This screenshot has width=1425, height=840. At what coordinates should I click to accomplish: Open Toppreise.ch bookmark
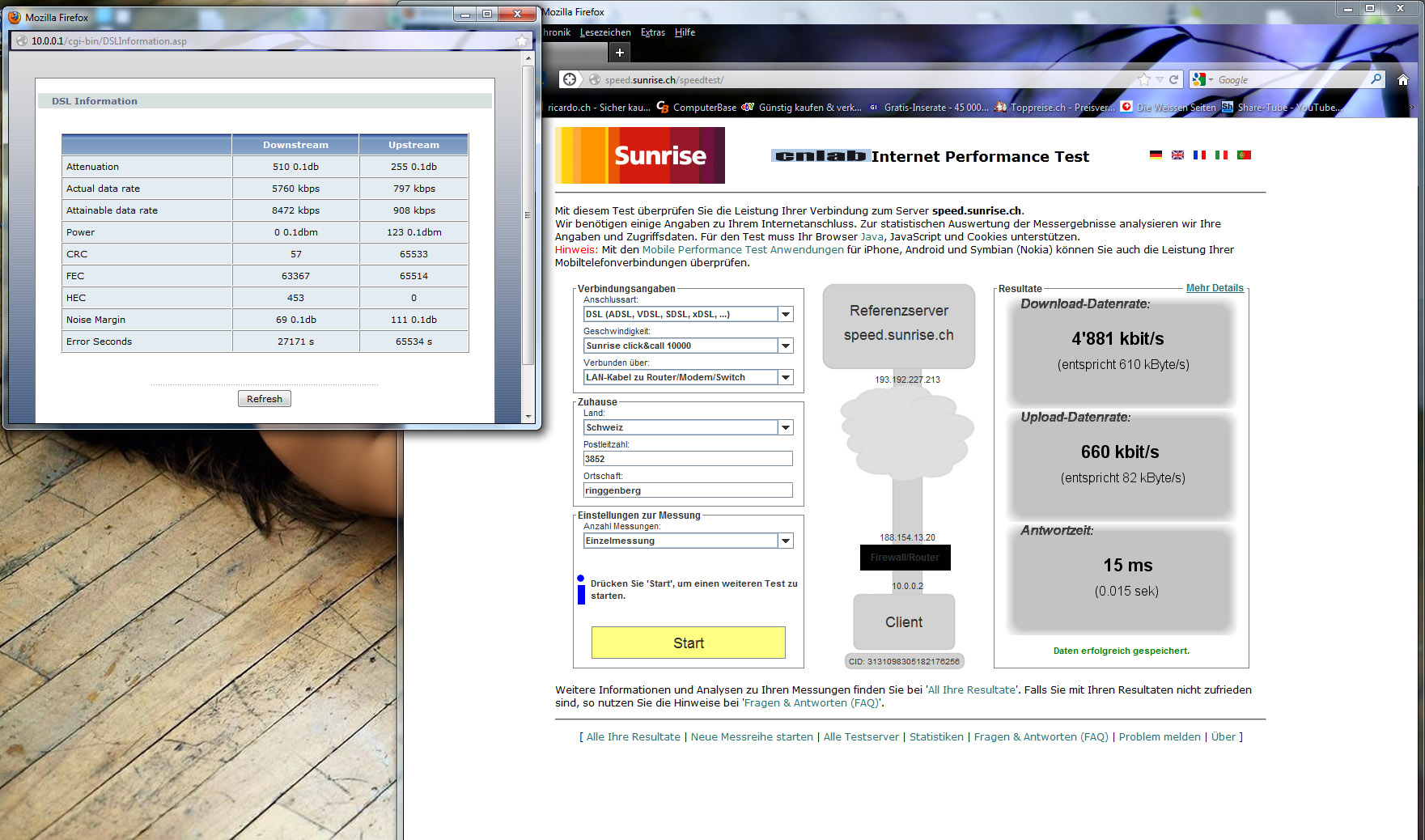coord(1055,107)
